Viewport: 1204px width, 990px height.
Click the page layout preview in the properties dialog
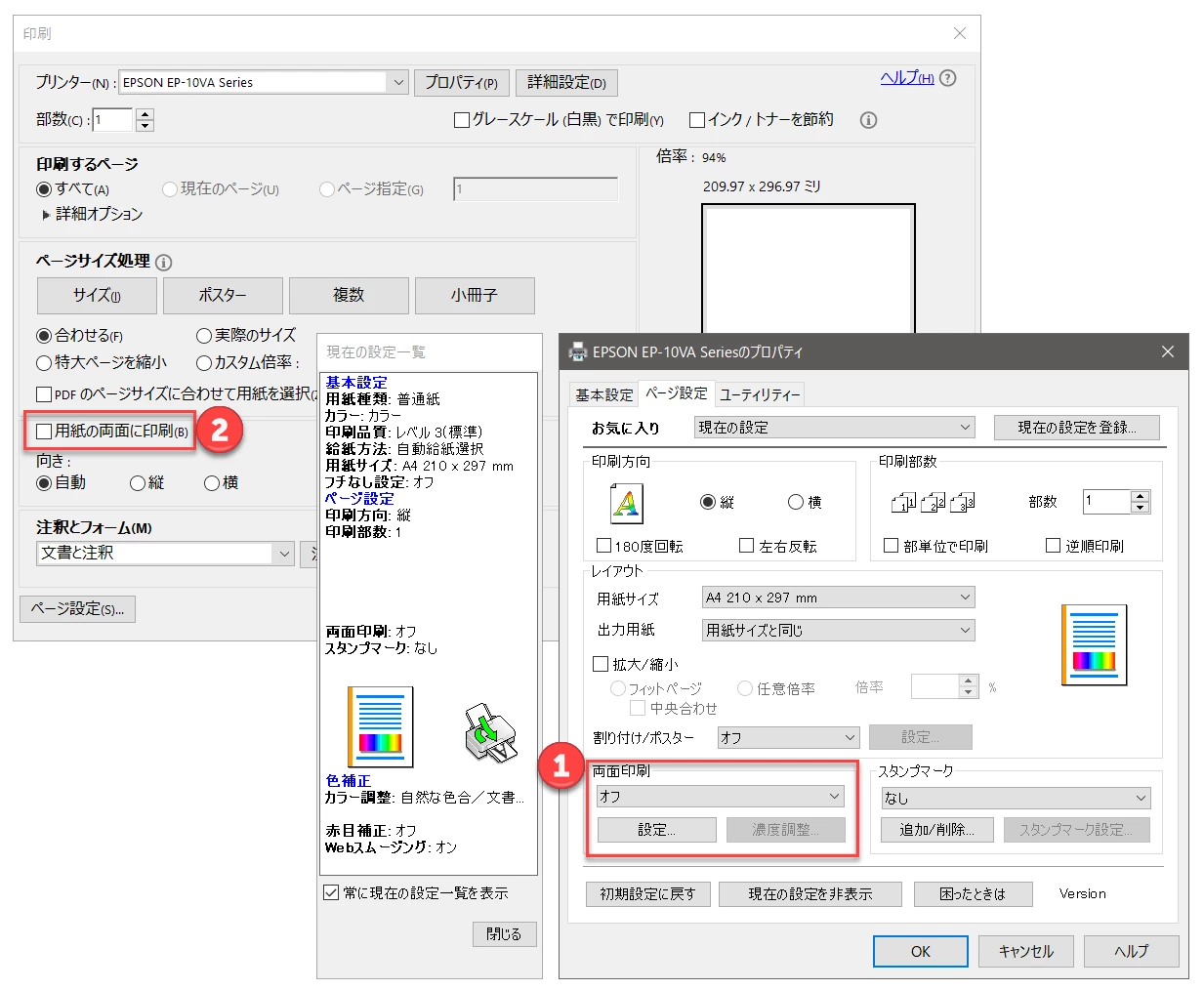(x=1094, y=644)
